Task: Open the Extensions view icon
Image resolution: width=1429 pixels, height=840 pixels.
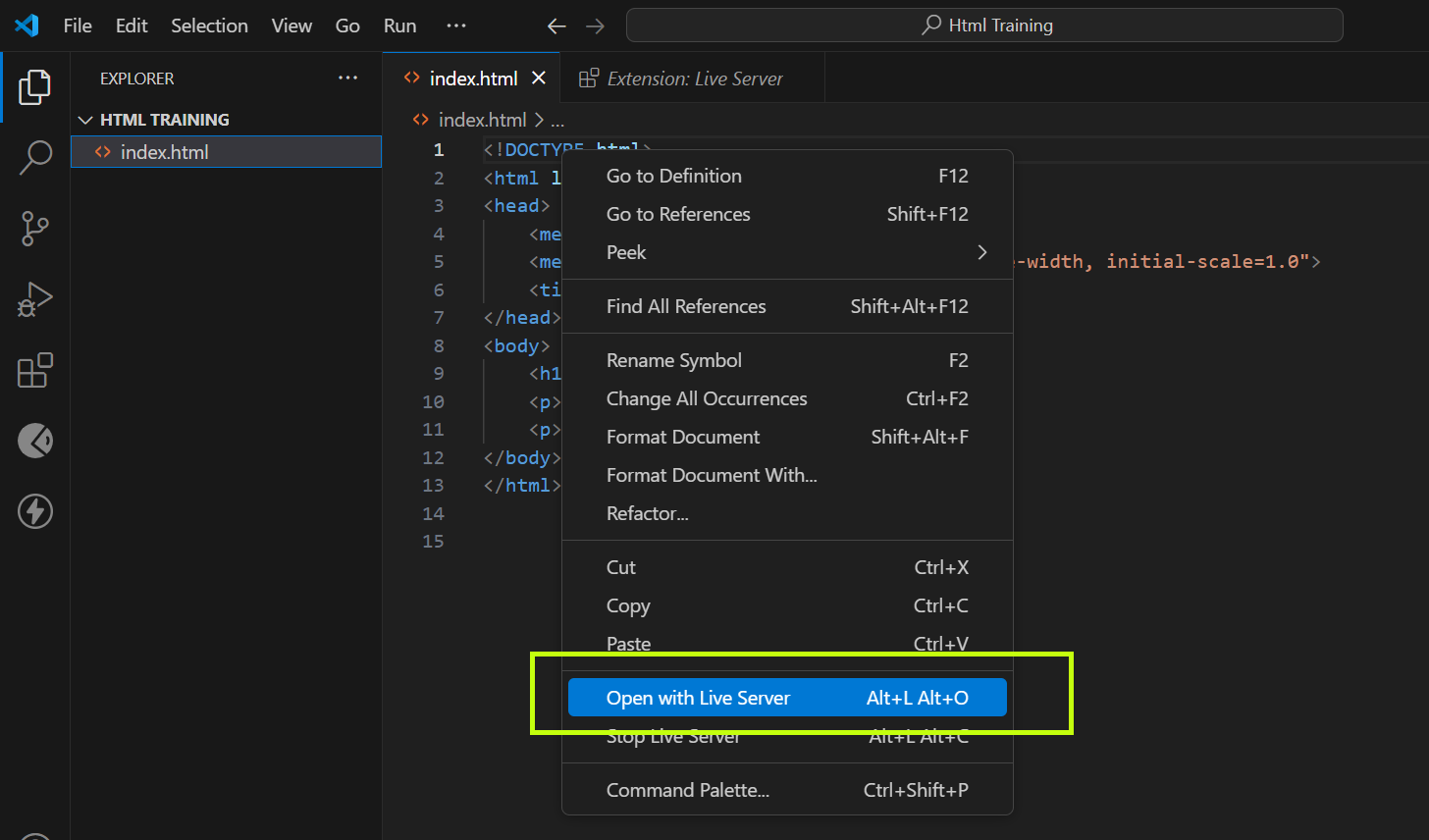Action: click(34, 371)
